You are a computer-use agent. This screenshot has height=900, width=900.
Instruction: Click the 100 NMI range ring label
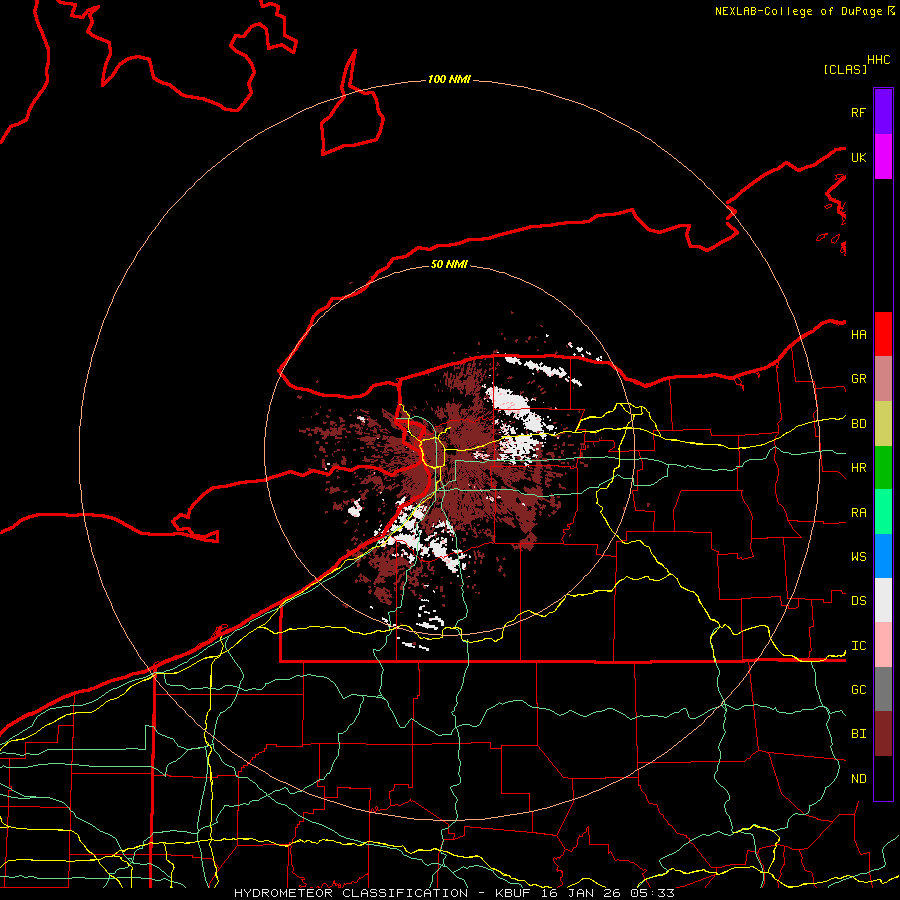click(x=449, y=79)
